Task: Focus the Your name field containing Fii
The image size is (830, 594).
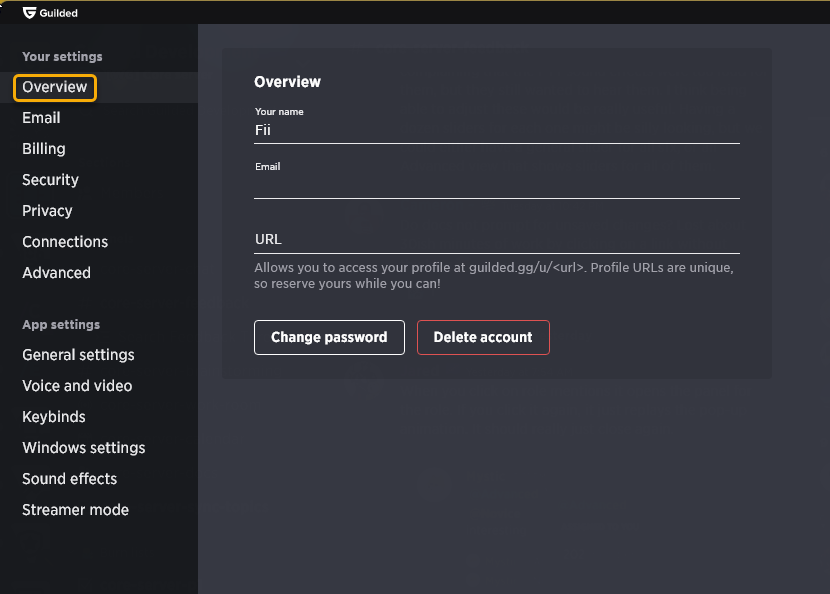Action: (497, 130)
